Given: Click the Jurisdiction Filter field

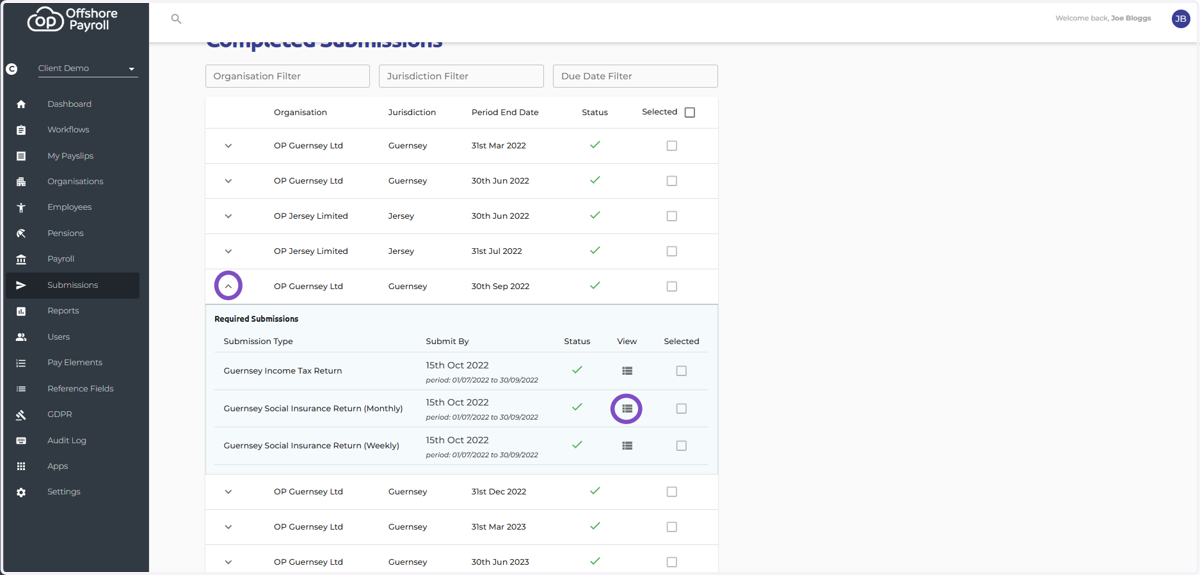Looking at the screenshot, I should tap(461, 76).
